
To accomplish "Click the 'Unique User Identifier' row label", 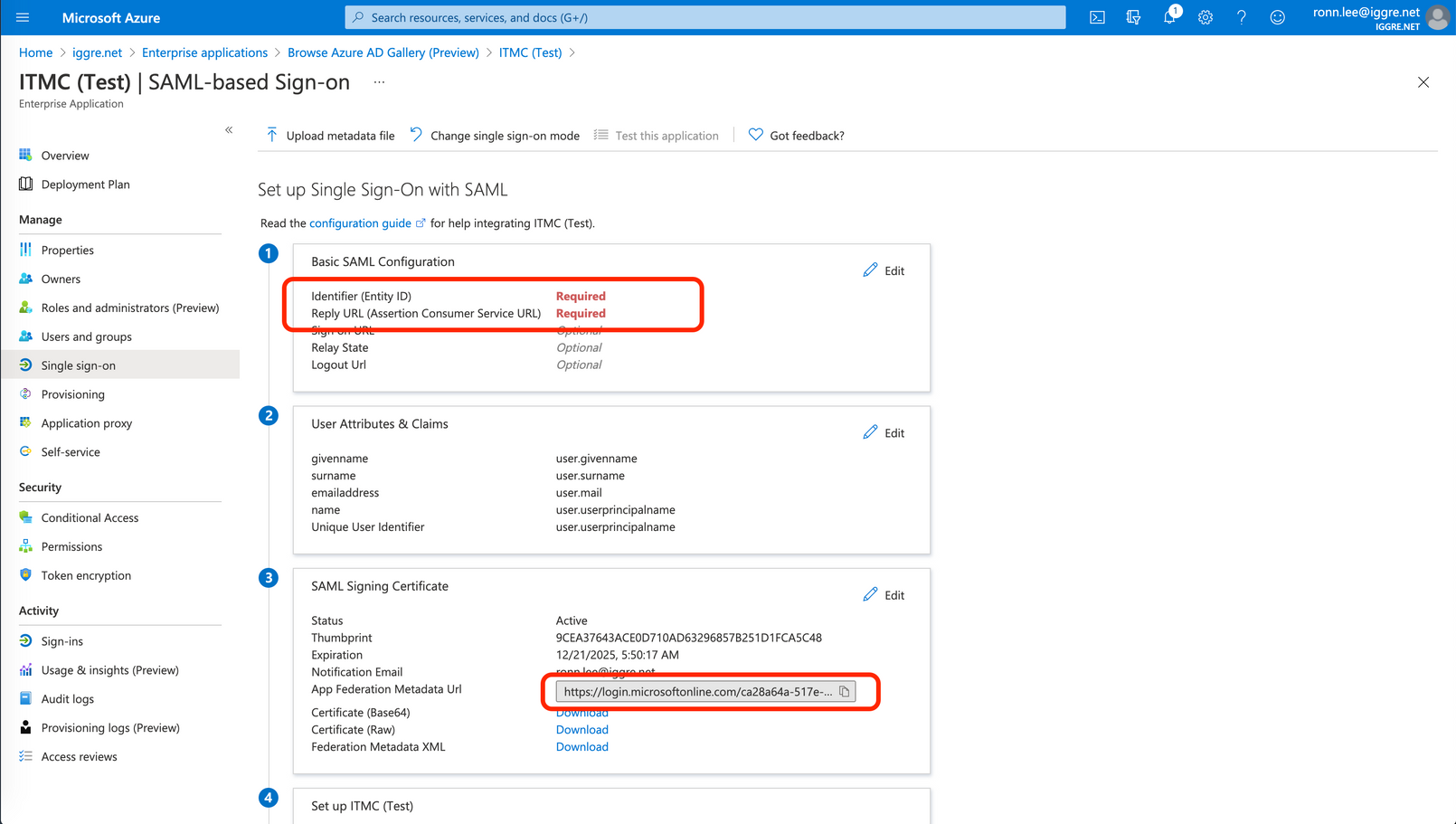I will [x=368, y=527].
